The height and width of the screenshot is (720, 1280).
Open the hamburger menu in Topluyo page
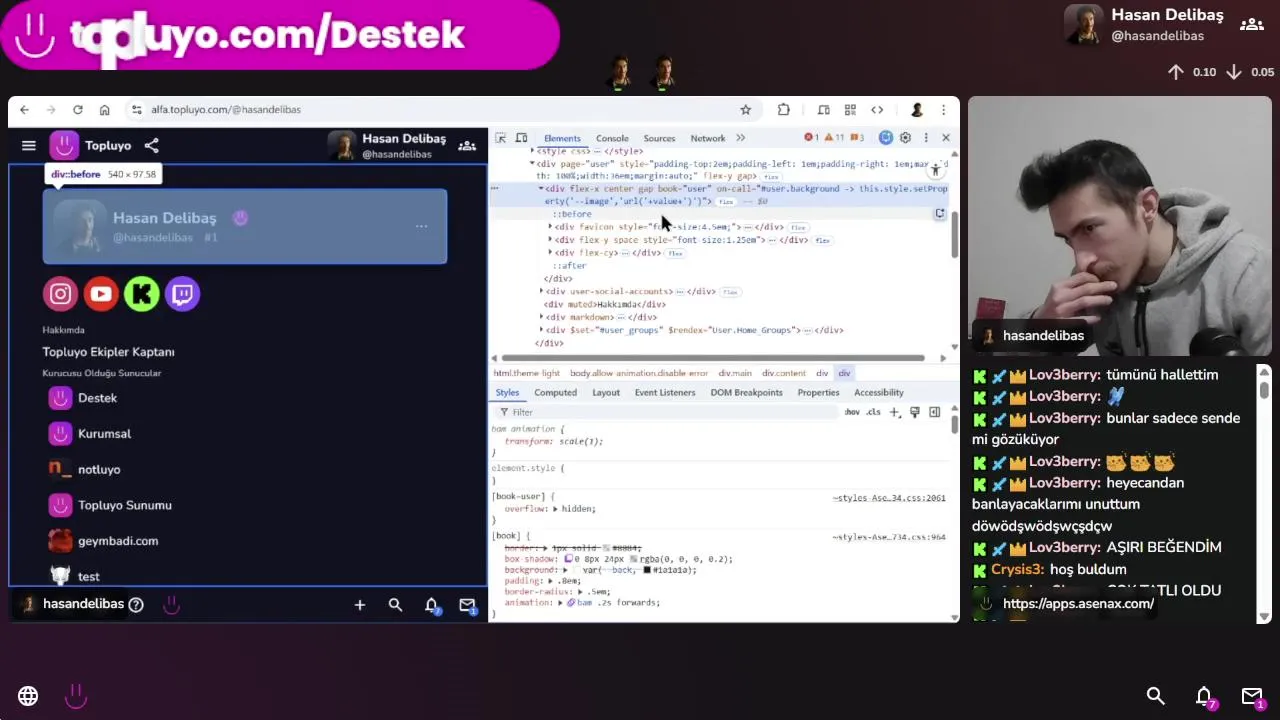[x=28, y=146]
